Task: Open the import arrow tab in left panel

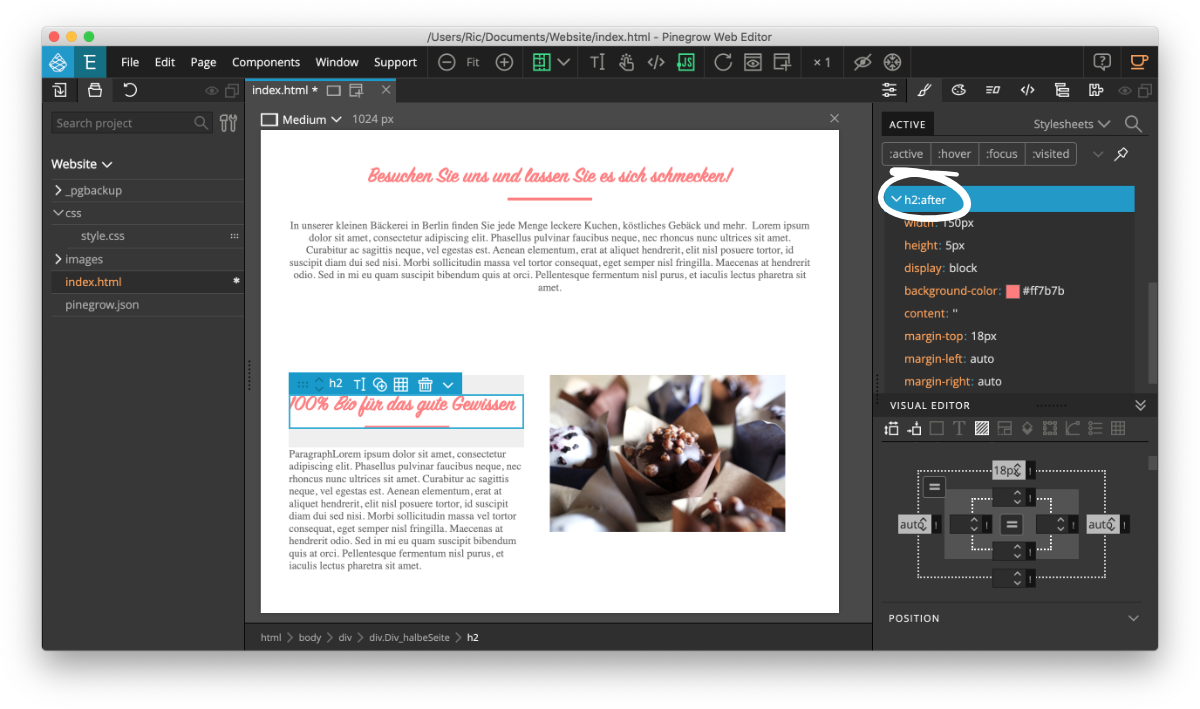Action: click(x=60, y=90)
